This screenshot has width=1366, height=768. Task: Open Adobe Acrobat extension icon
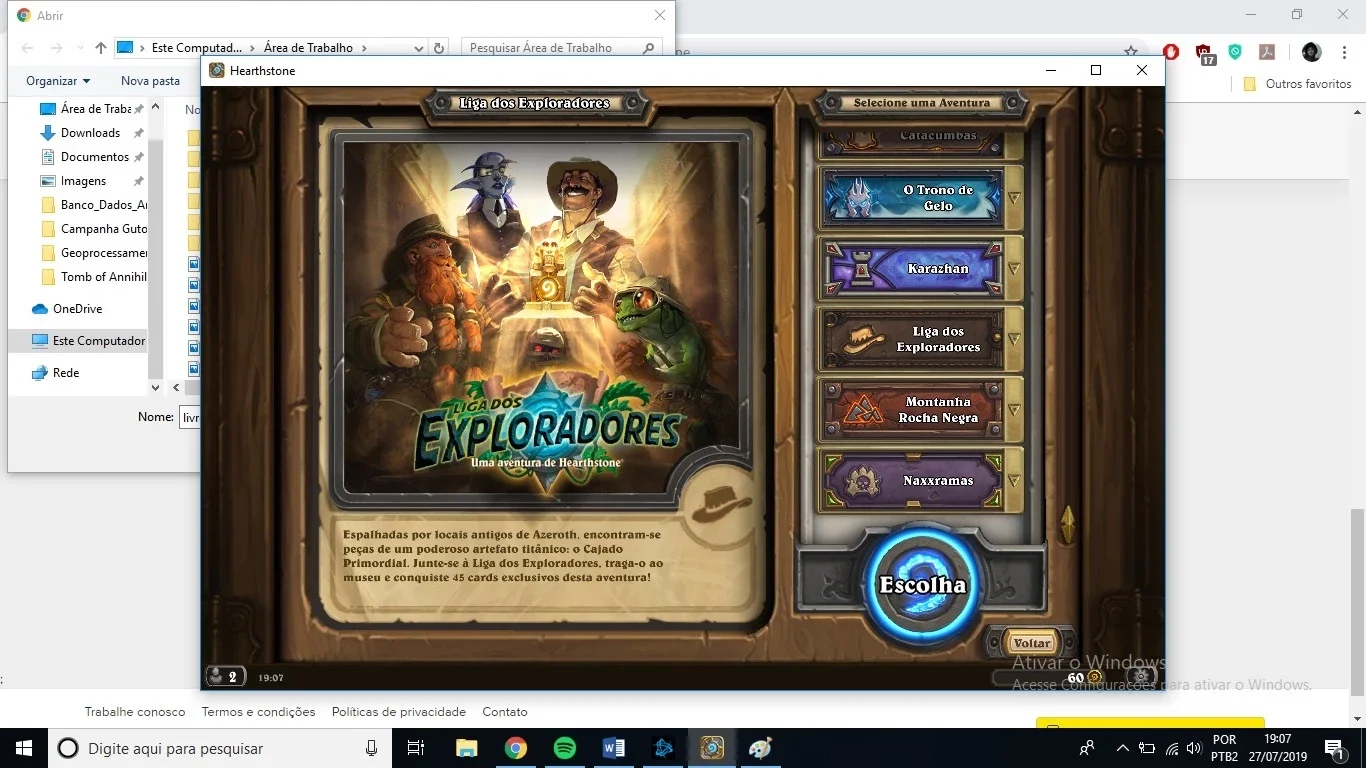1267,52
